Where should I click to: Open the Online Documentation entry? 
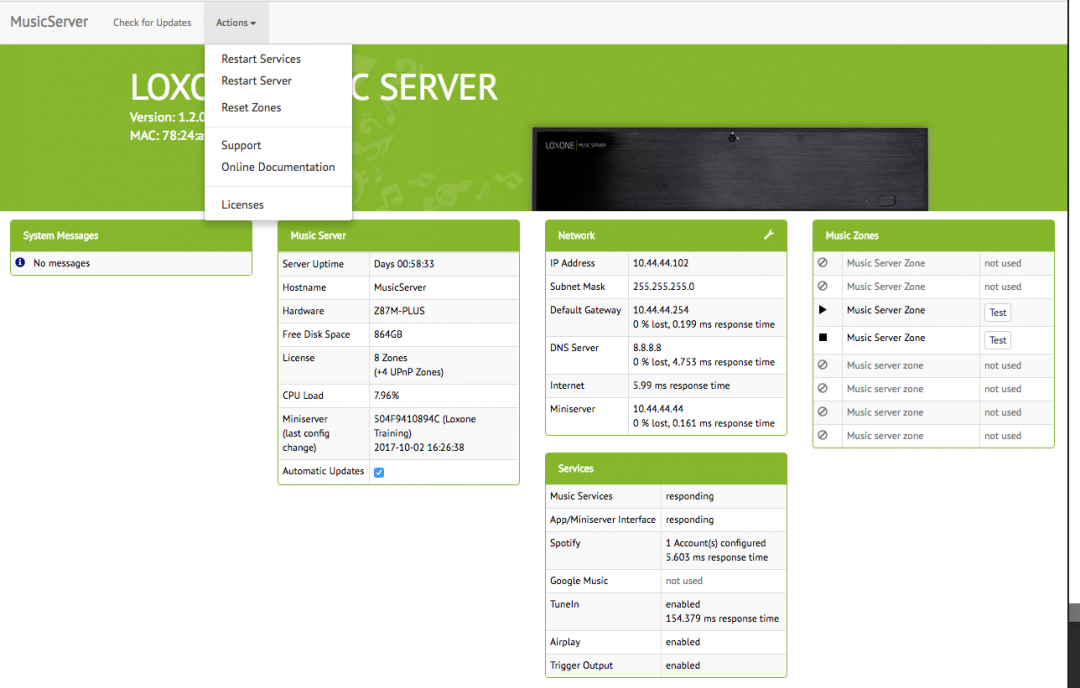277,167
